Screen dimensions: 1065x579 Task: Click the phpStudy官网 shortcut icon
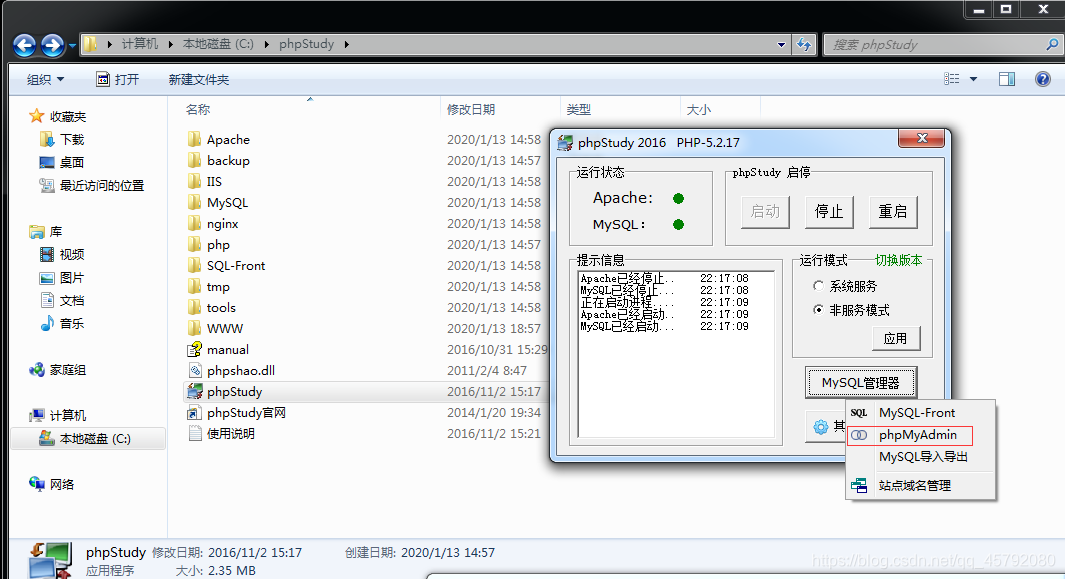click(x=194, y=413)
